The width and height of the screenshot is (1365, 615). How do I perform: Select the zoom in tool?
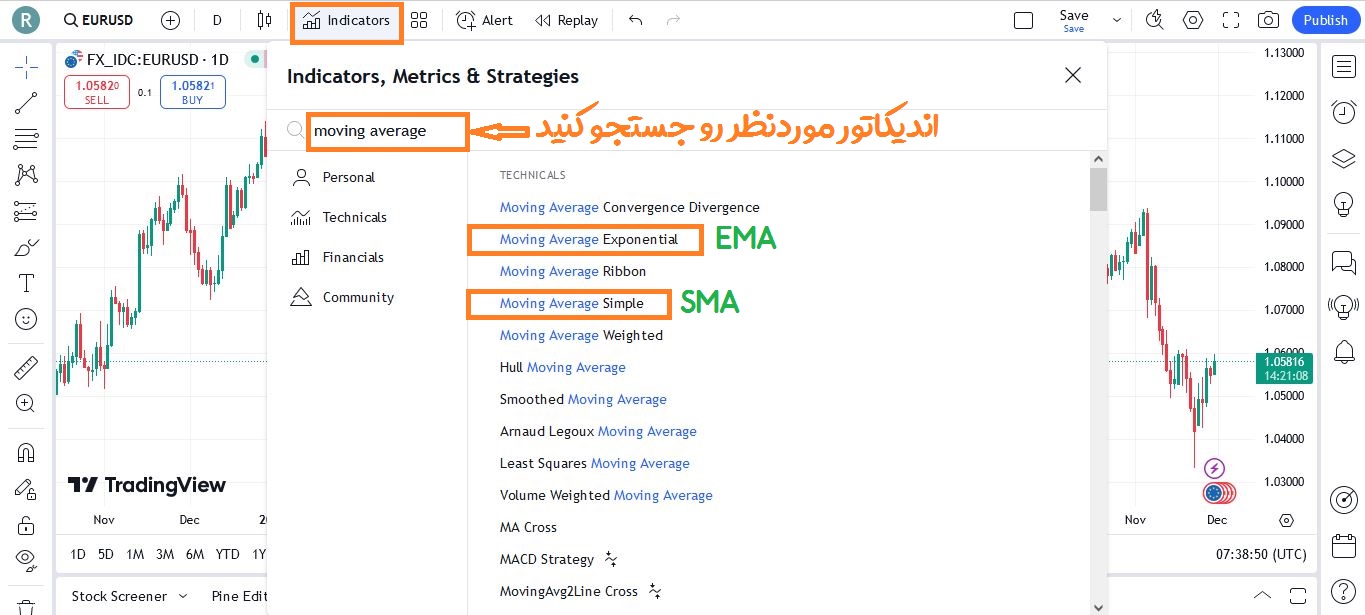[26, 404]
